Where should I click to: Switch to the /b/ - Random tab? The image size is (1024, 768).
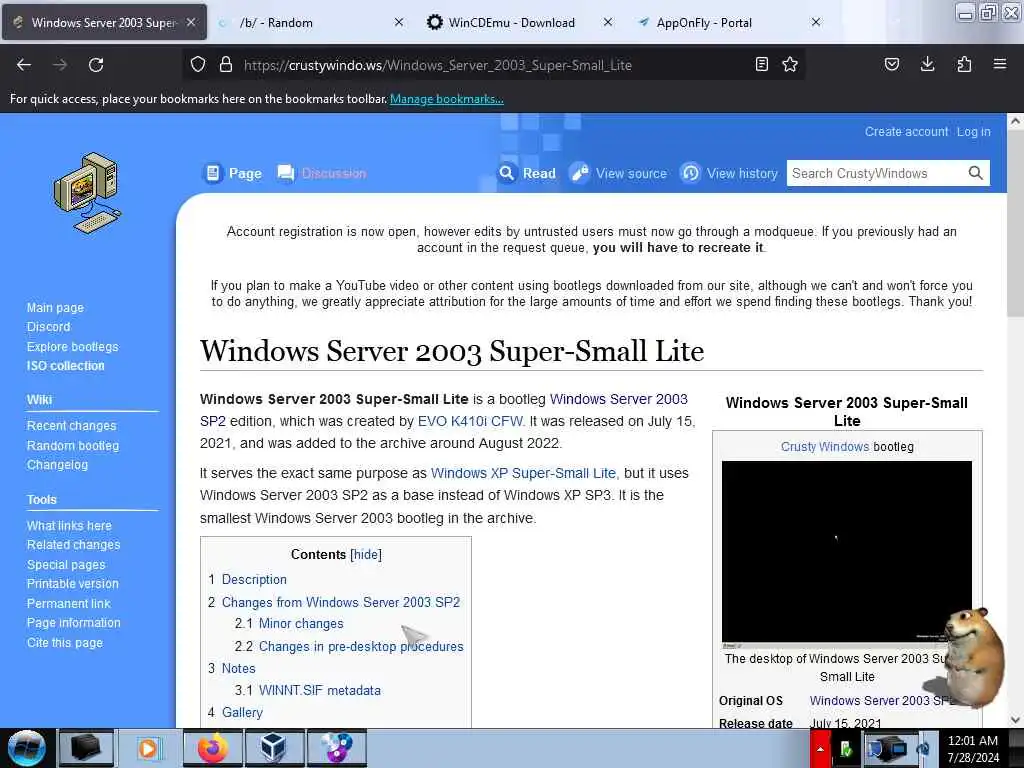click(310, 23)
